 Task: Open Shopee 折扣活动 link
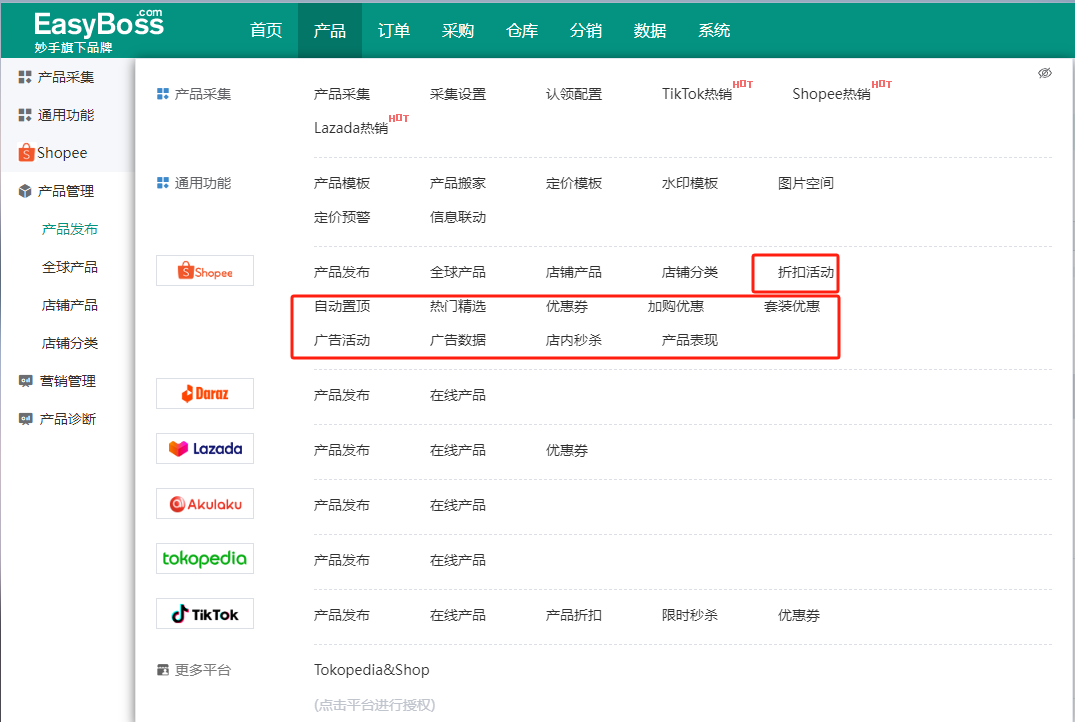pyautogui.click(x=806, y=272)
